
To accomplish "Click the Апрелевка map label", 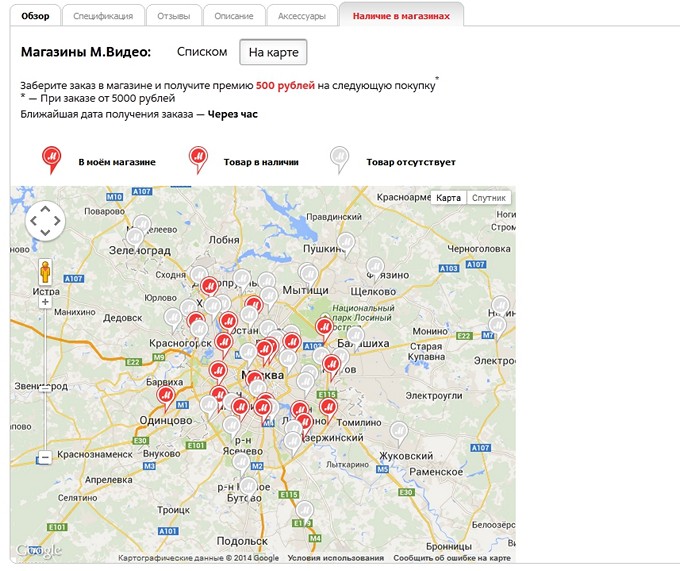I will coord(108,480).
